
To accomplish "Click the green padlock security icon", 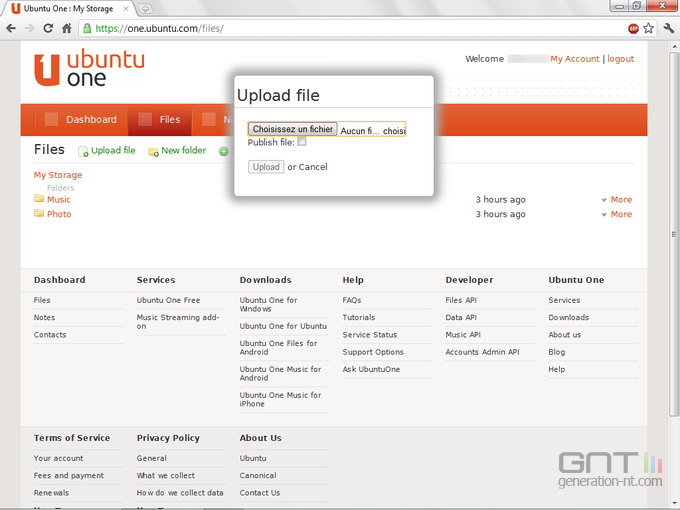I will [x=87, y=29].
